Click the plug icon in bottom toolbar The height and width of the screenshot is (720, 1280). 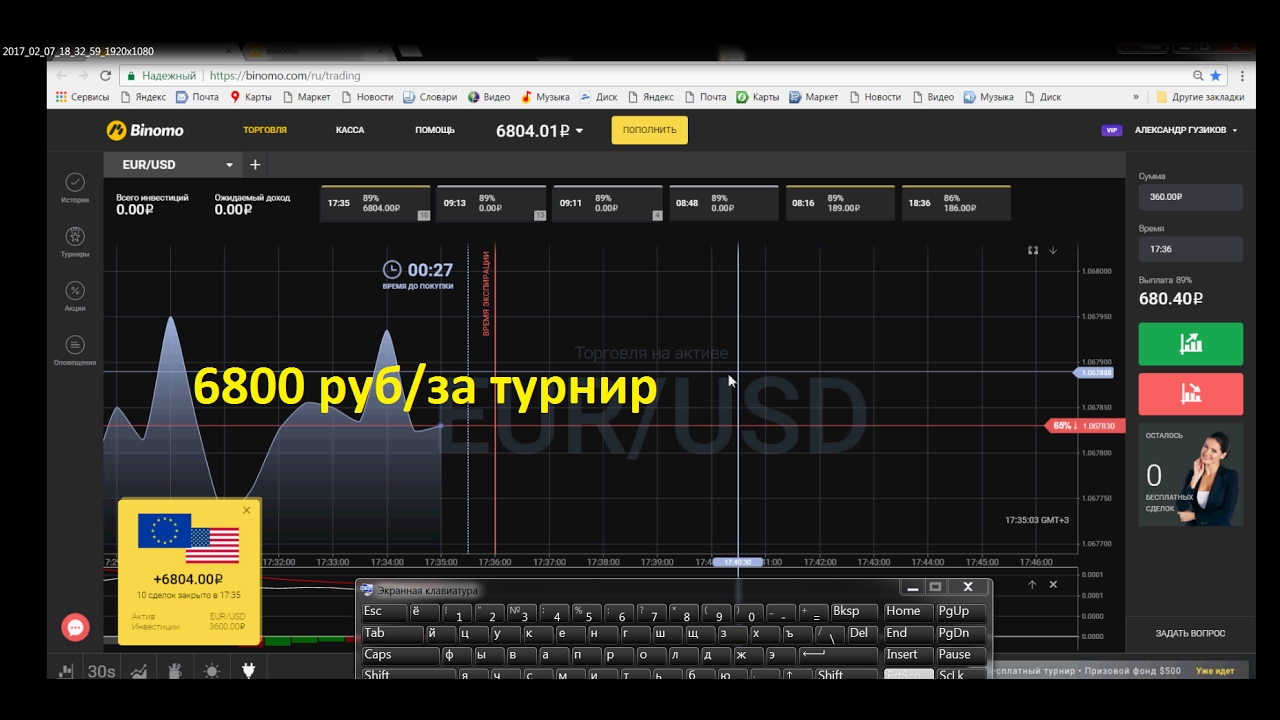248,671
